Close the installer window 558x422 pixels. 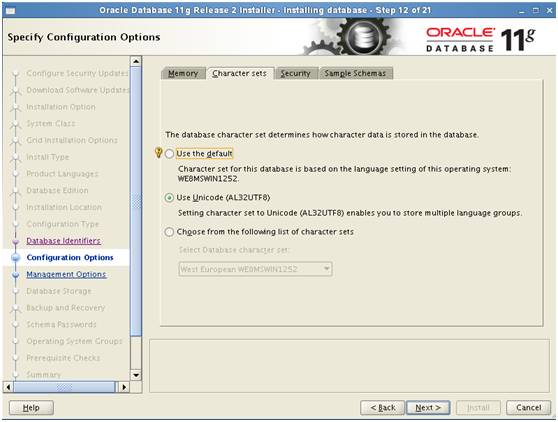pyautogui.click(x=549, y=11)
